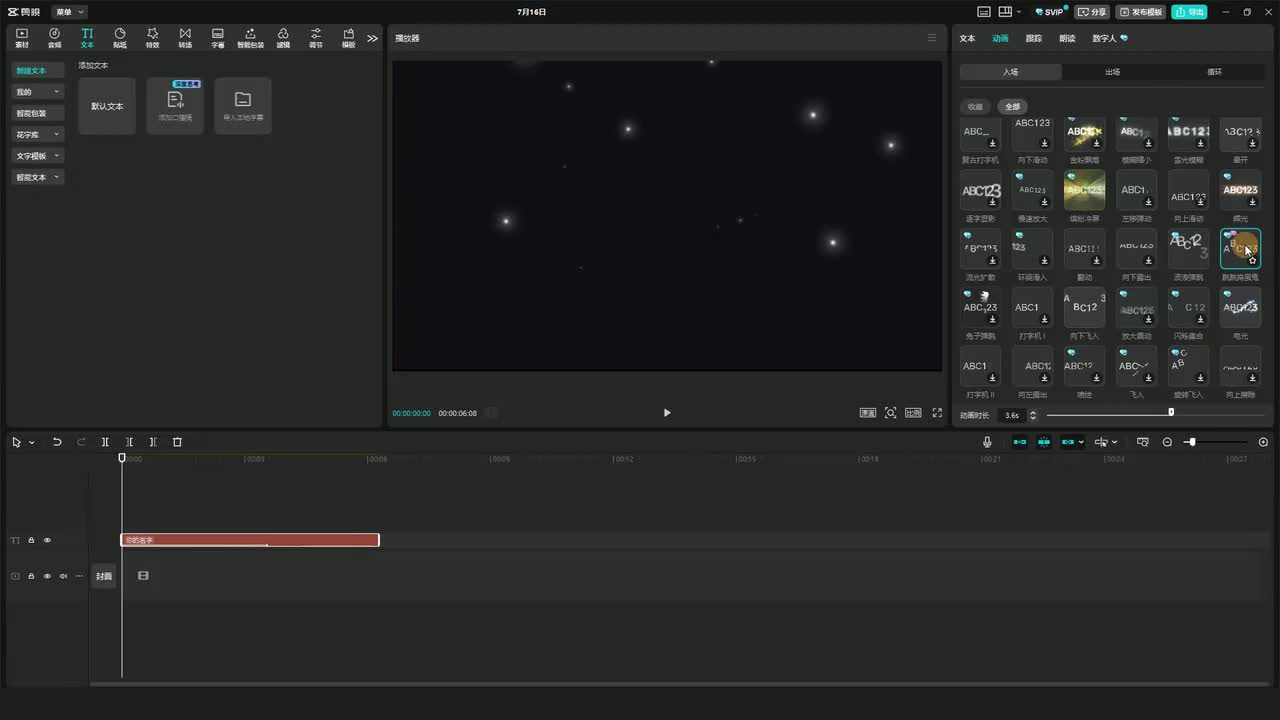The image size is (1280, 720).
Task: Click the 发布模板 publish template button
Action: [x=1141, y=12]
